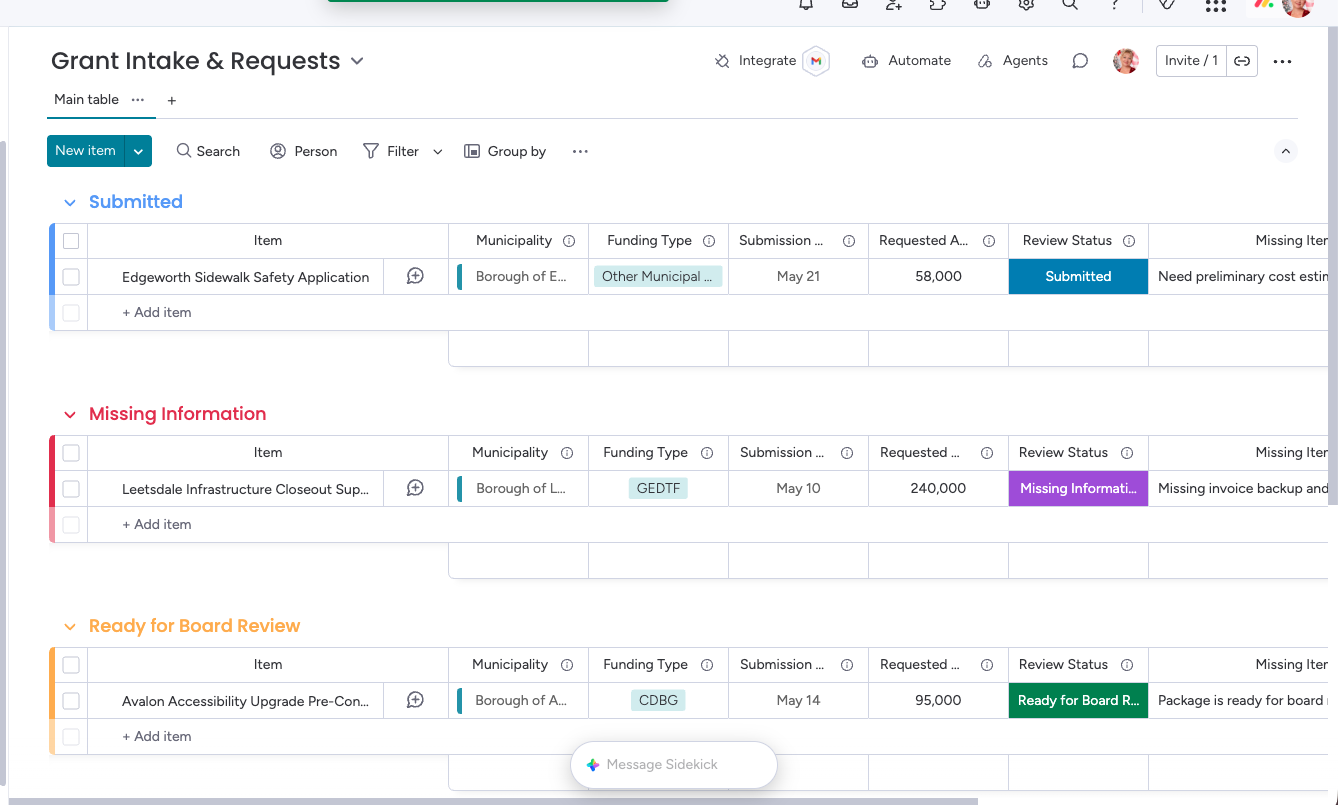Add a new board view with plus icon
The width and height of the screenshot is (1338, 805).
[172, 101]
